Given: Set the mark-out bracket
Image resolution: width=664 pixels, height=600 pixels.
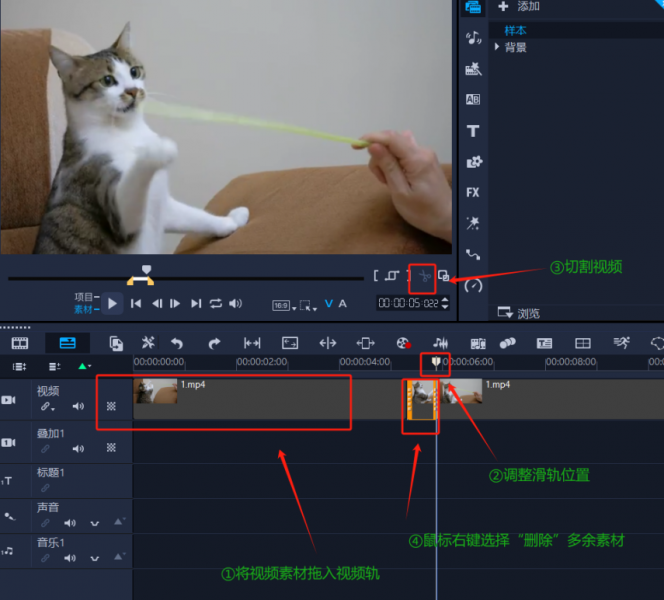Looking at the screenshot, I should tap(408, 276).
